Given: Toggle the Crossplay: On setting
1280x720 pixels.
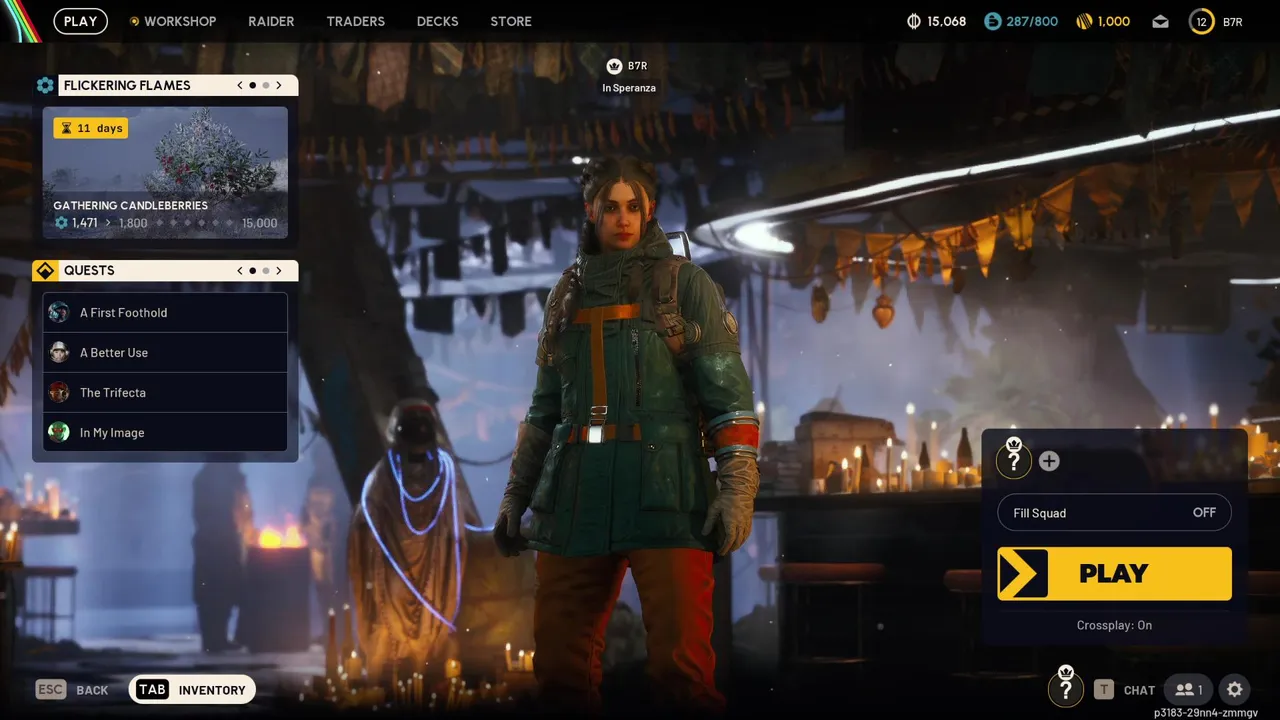Looking at the screenshot, I should coord(1114,625).
